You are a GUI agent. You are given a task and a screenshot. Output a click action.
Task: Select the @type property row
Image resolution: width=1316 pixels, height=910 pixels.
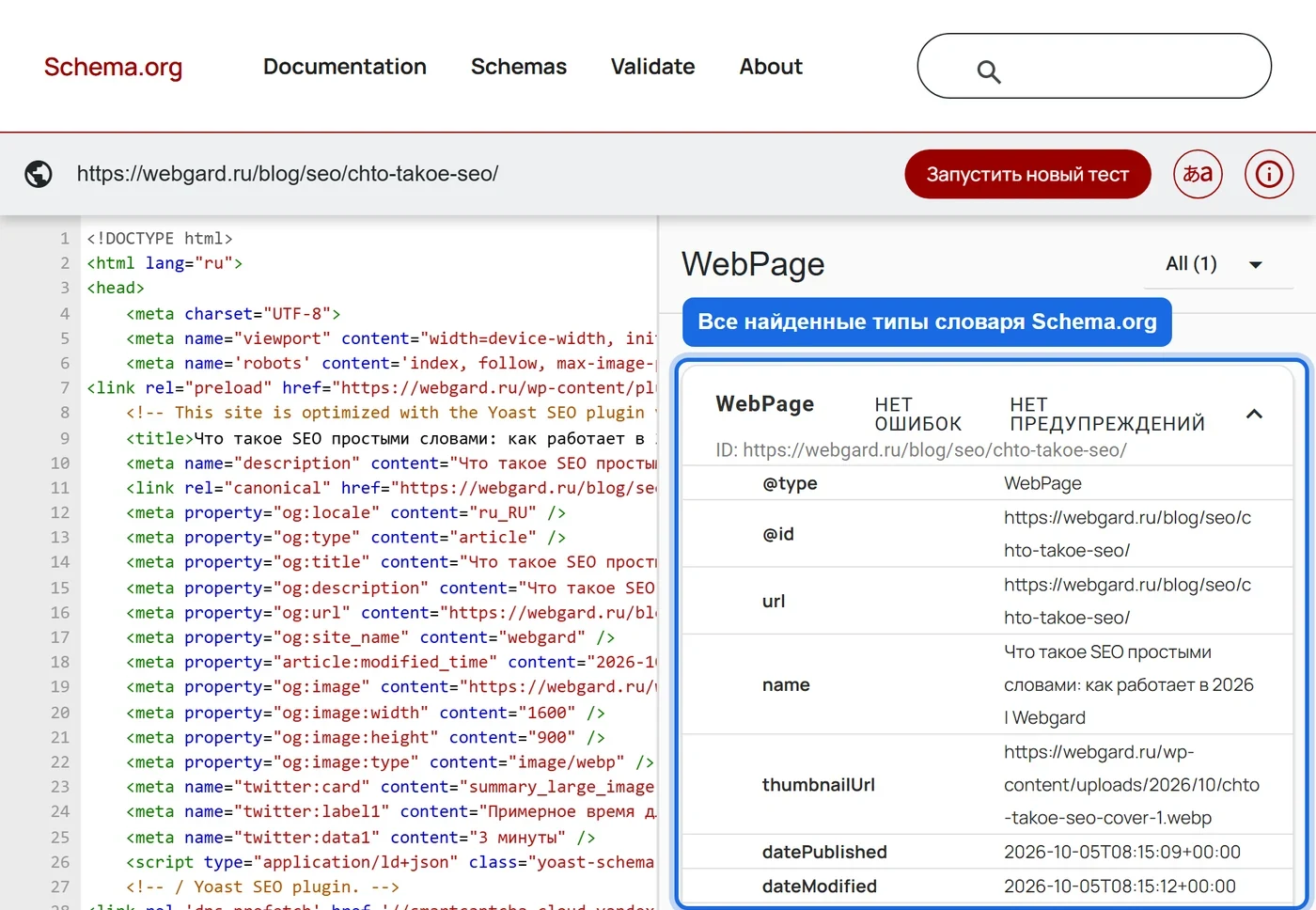tap(987, 483)
